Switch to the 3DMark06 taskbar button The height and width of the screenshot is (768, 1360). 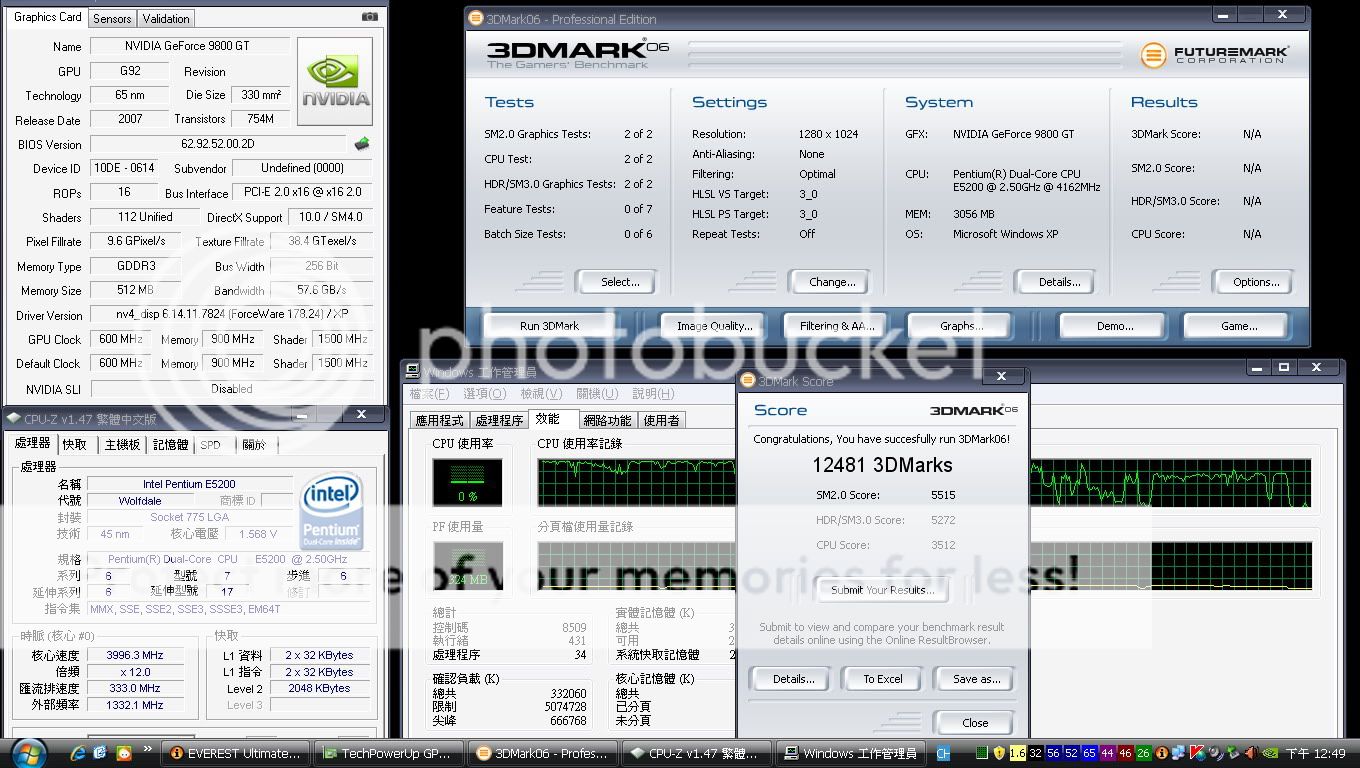click(x=541, y=753)
